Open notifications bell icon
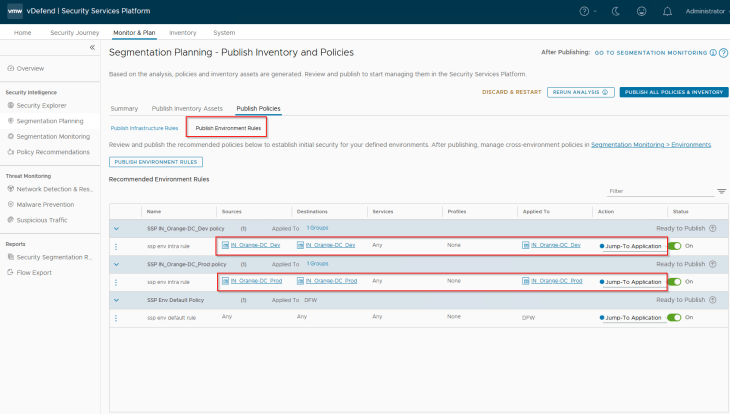 pos(667,11)
